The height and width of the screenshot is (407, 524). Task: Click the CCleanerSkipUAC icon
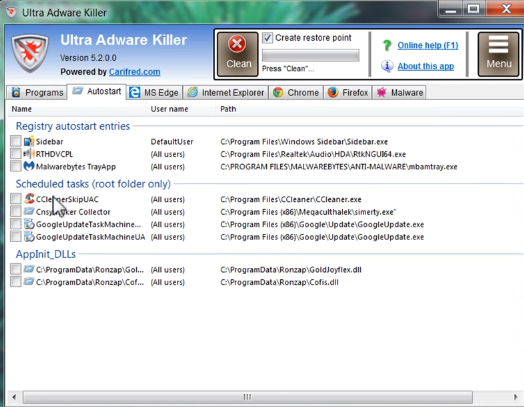pyautogui.click(x=29, y=199)
